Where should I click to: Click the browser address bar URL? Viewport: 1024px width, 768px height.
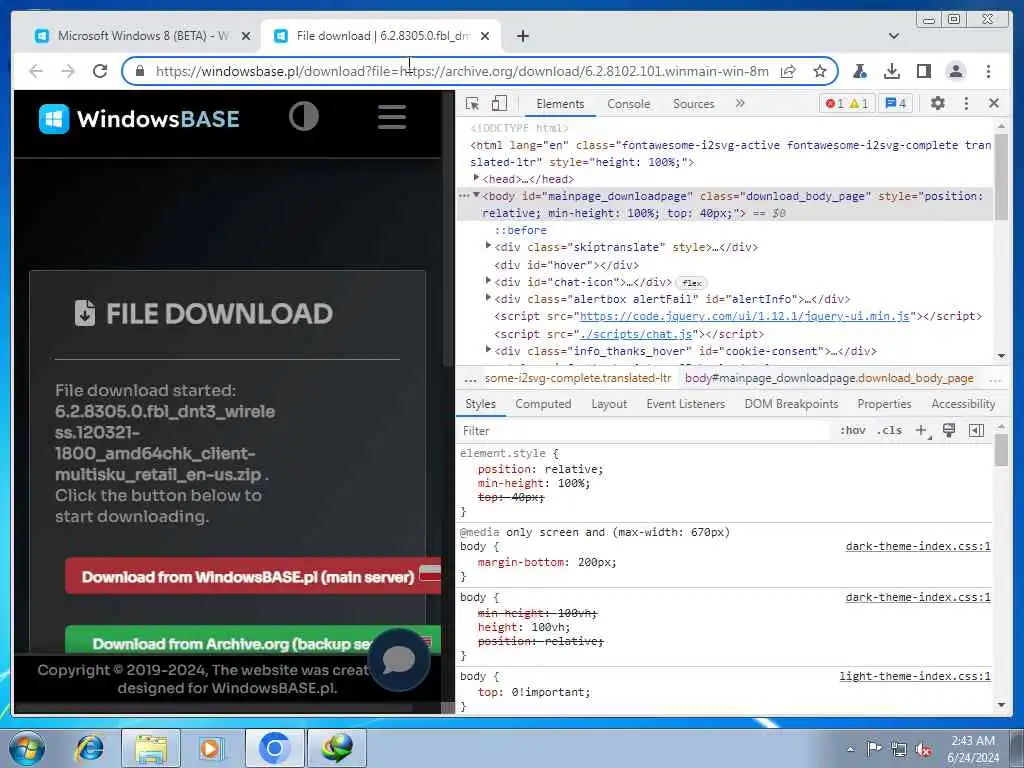(x=462, y=71)
